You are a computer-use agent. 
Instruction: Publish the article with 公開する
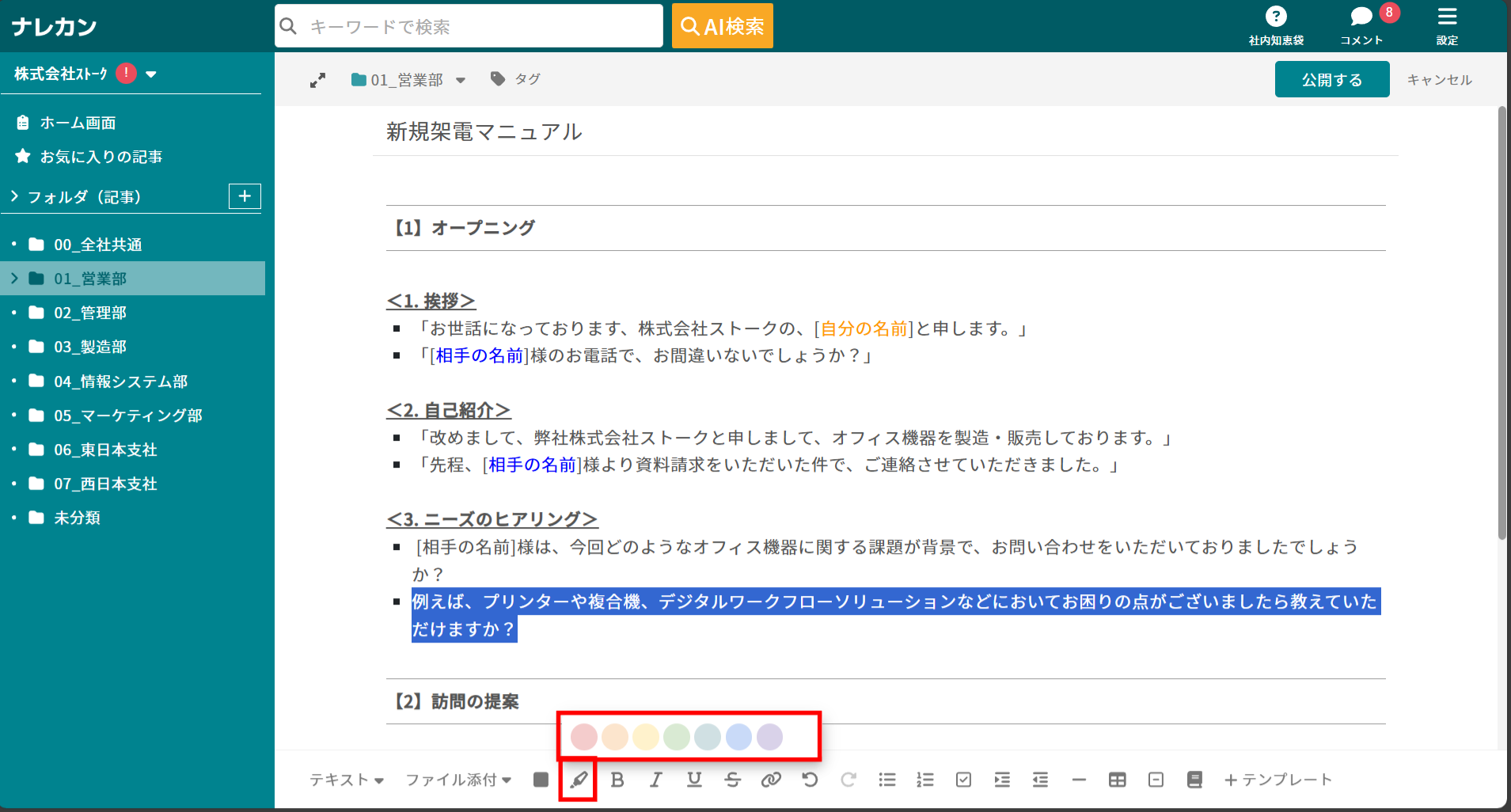click(1331, 79)
